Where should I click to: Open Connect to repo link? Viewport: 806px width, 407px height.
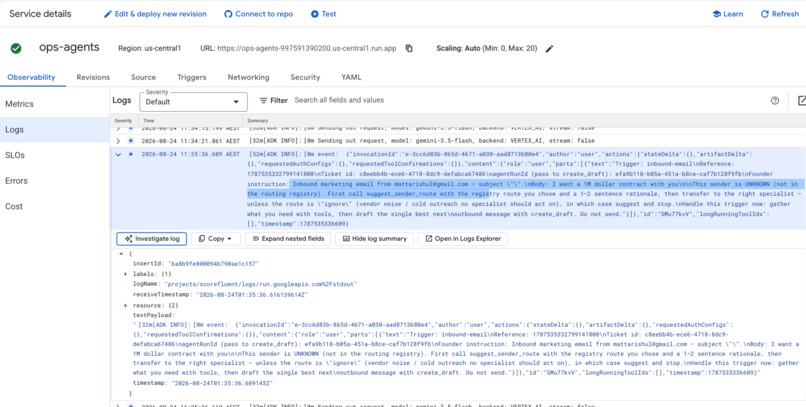pos(259,14)
